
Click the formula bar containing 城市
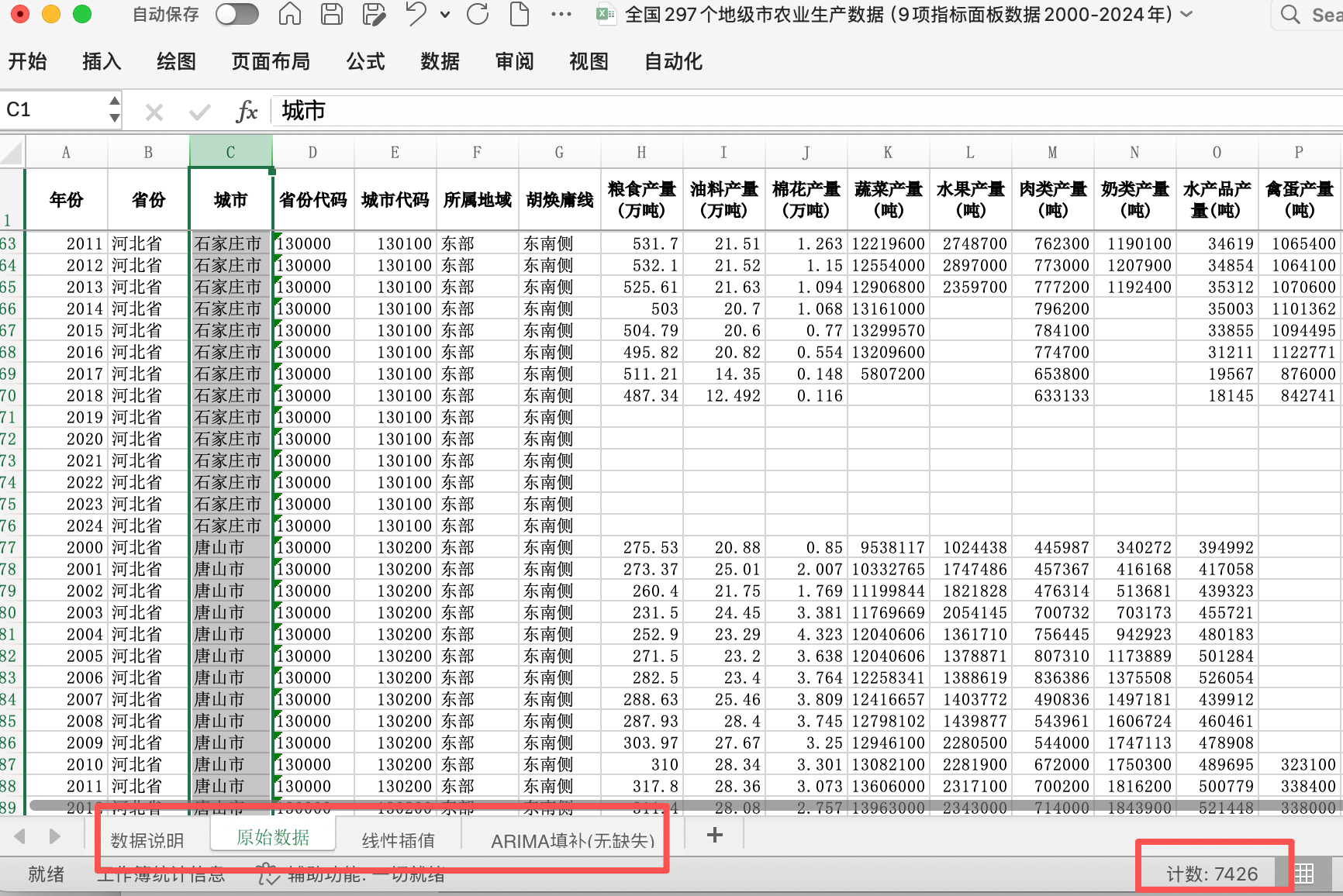(806, 111)
